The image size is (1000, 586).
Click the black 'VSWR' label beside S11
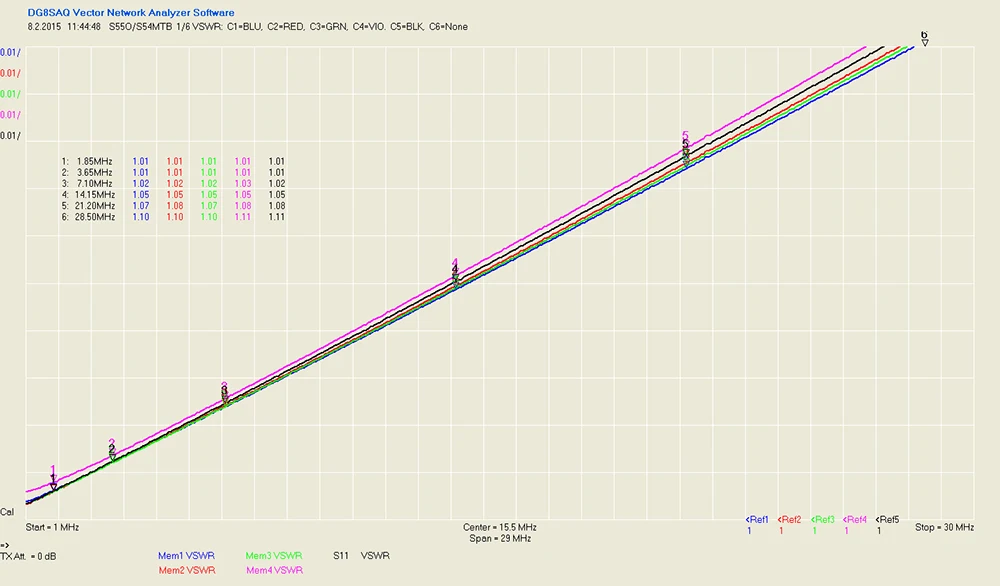(375, 556)
